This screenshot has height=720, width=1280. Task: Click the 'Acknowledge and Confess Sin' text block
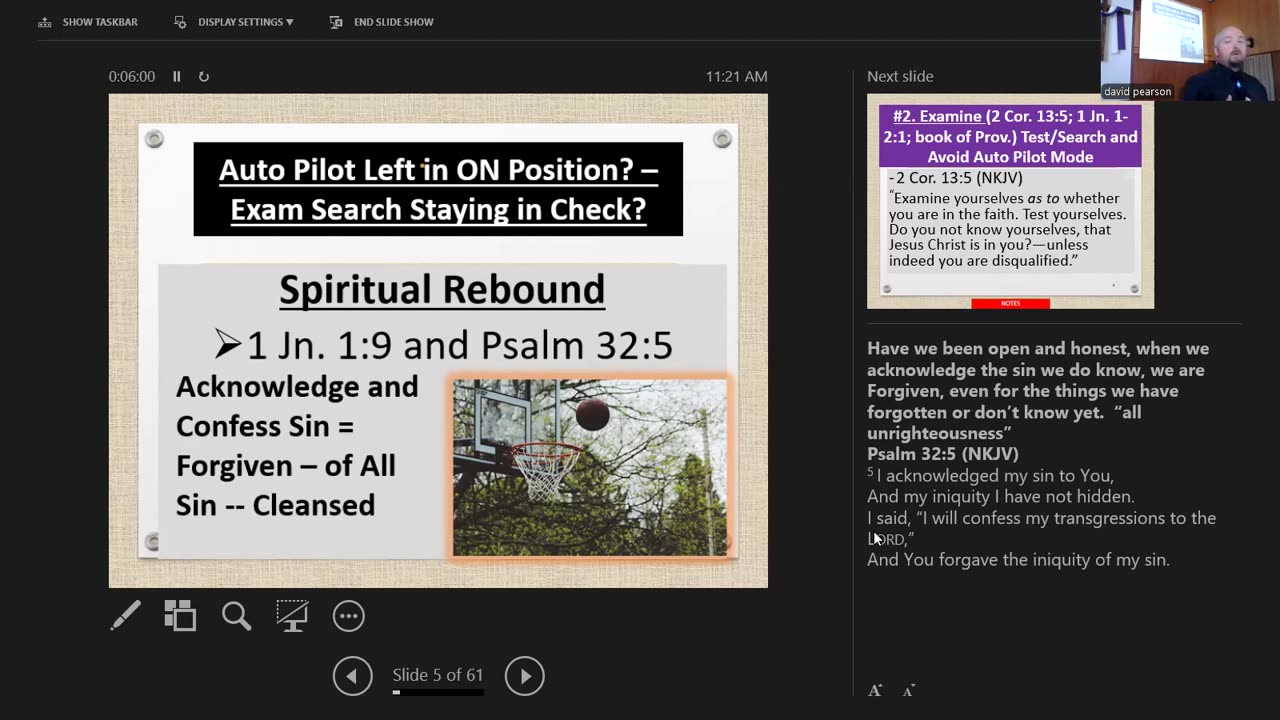click(297, 446)
